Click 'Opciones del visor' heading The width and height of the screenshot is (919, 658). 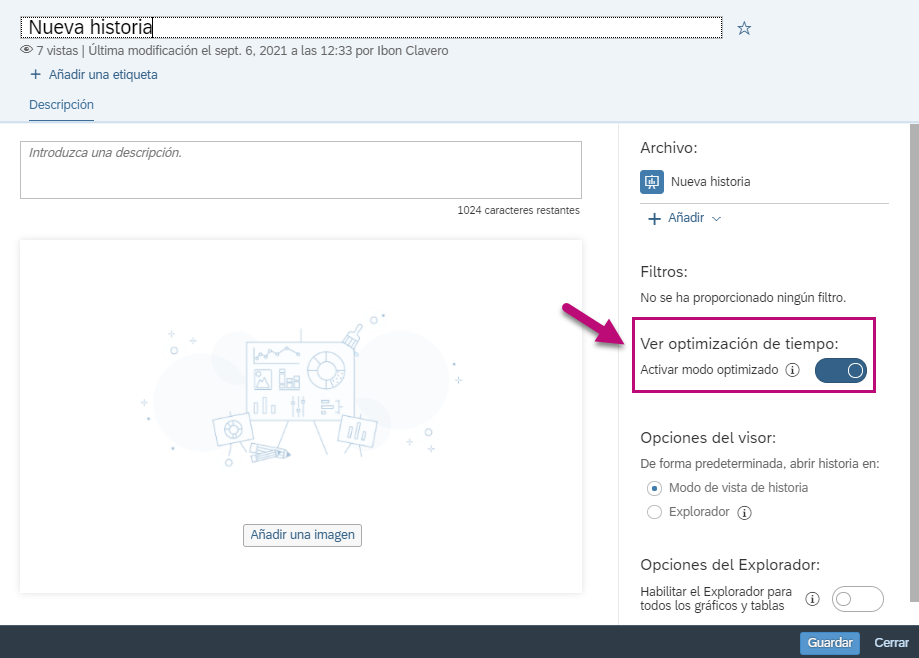coord(708,438)
